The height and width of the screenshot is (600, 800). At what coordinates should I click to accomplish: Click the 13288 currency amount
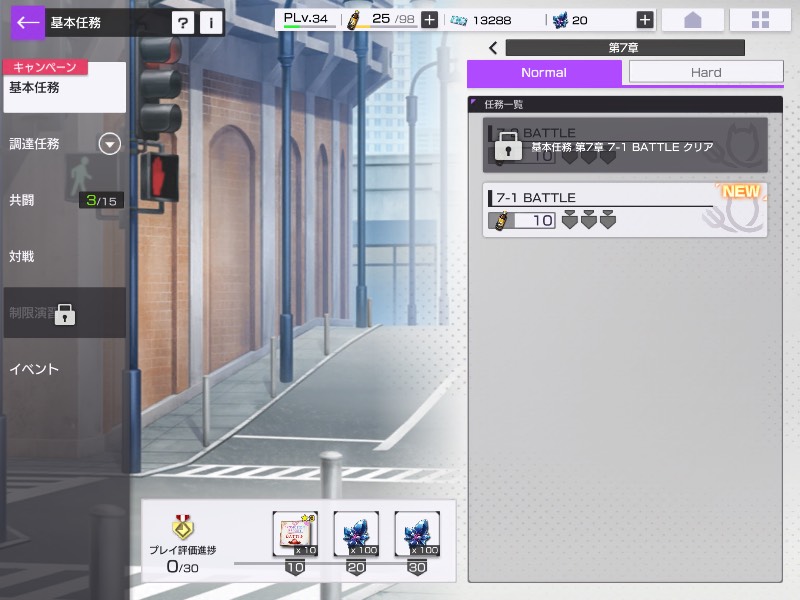coord(492,20)
